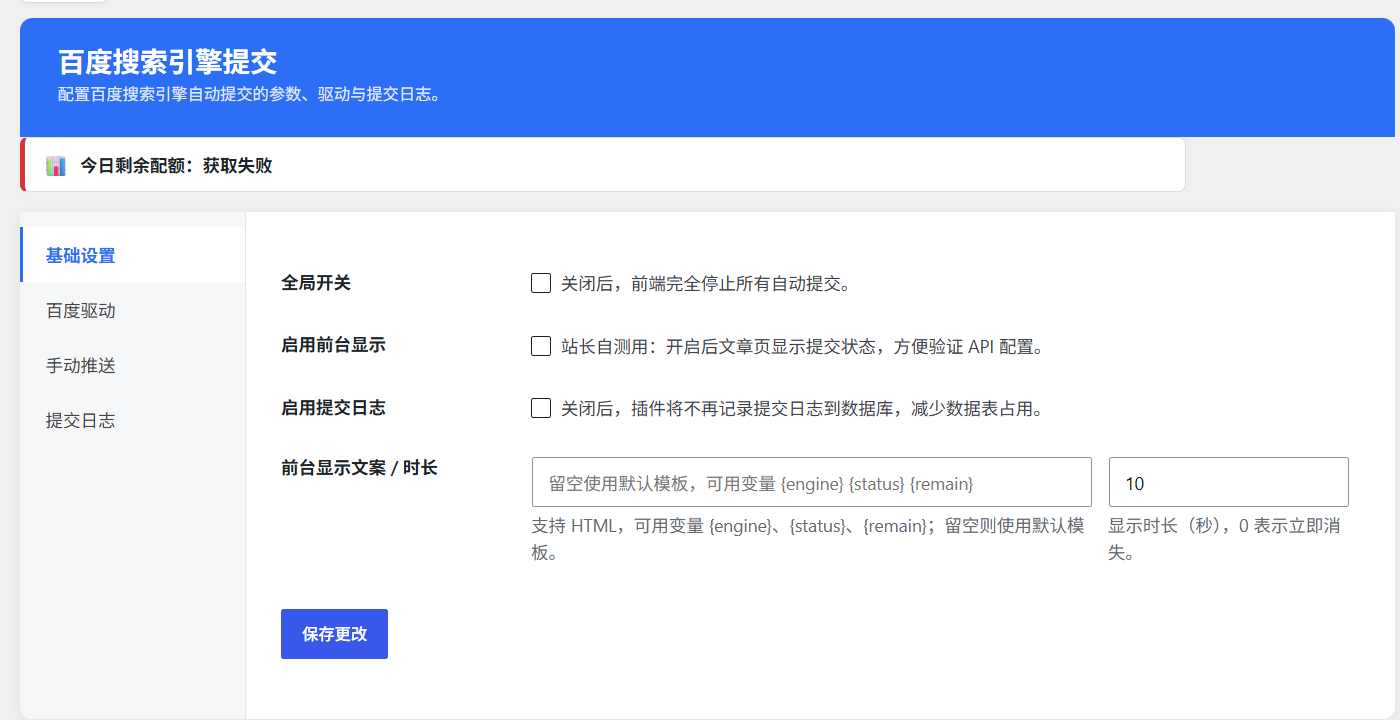This screenshot has width=1400, height=720.
Task: Click the display duration field showing 10
Action: 1228,482
